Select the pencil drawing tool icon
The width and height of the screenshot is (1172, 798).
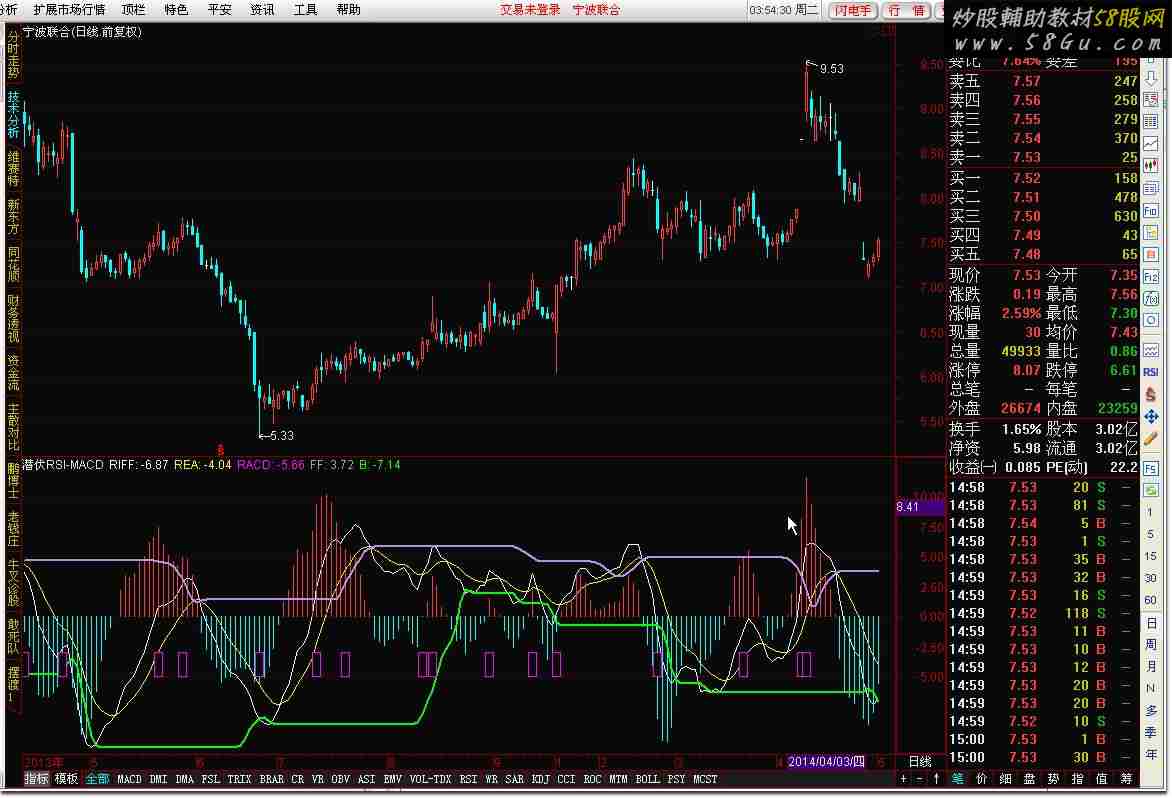(1151, 439)
